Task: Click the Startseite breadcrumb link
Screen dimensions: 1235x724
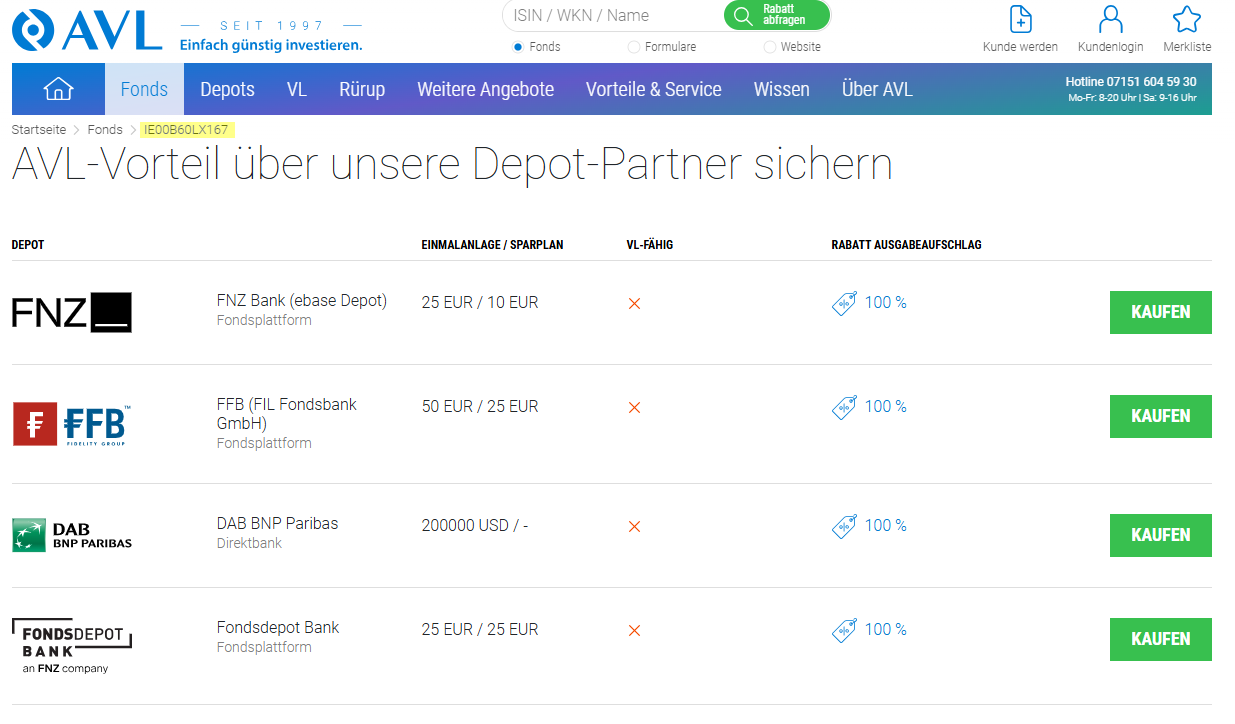Action: click(x=39, y=130)
